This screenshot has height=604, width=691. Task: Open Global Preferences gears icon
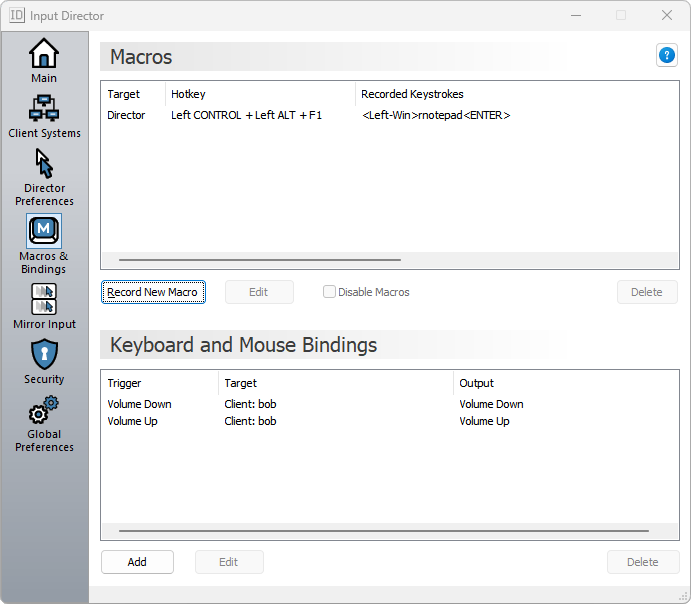[x=44, y=410]
